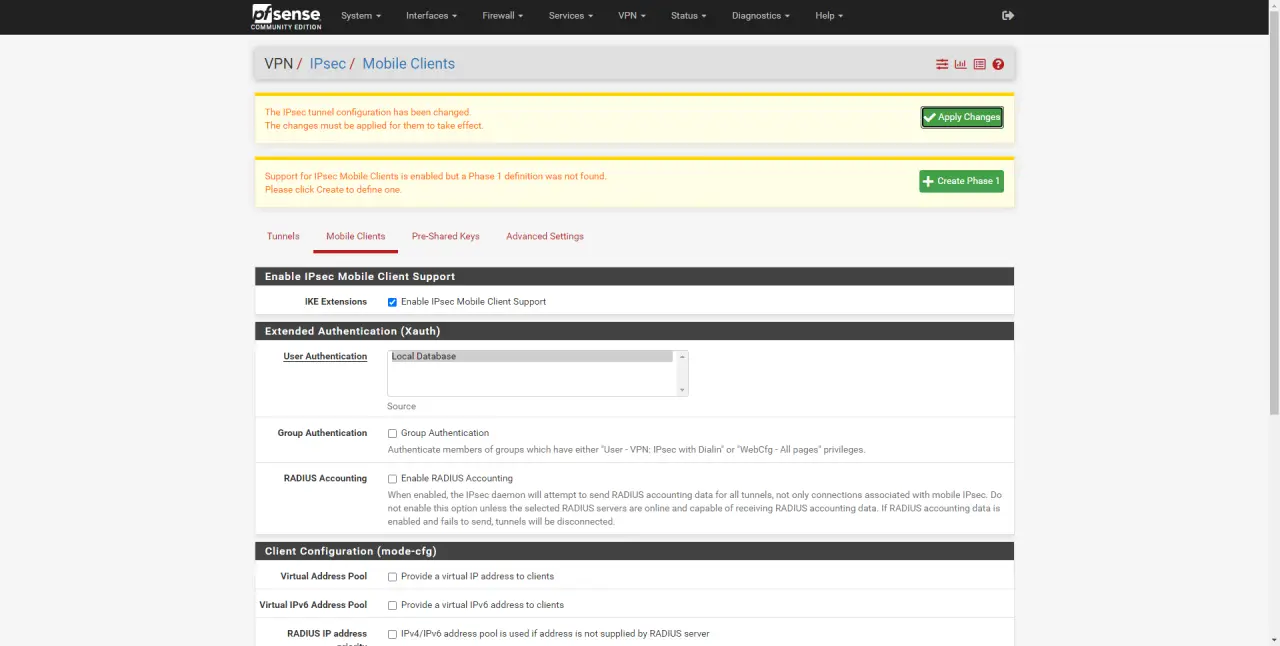
Task: Tick the Enable RADIUS Accounting checkbox
Action: point(392,479)
